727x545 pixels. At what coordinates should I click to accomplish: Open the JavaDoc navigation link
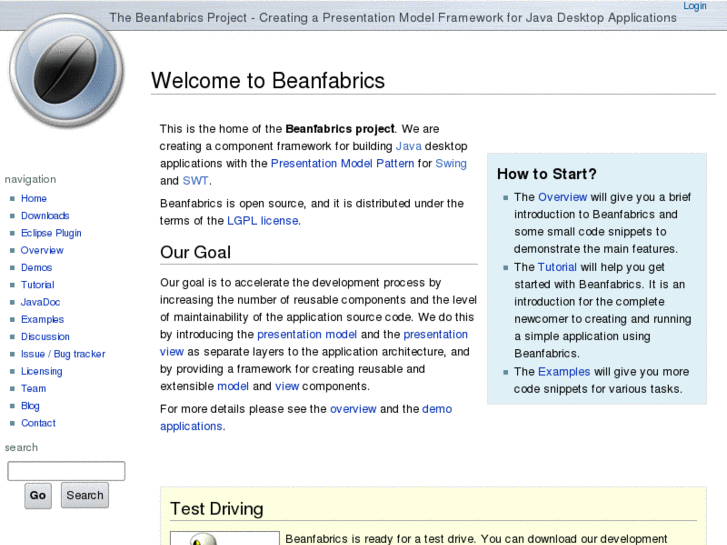[40, 302]
